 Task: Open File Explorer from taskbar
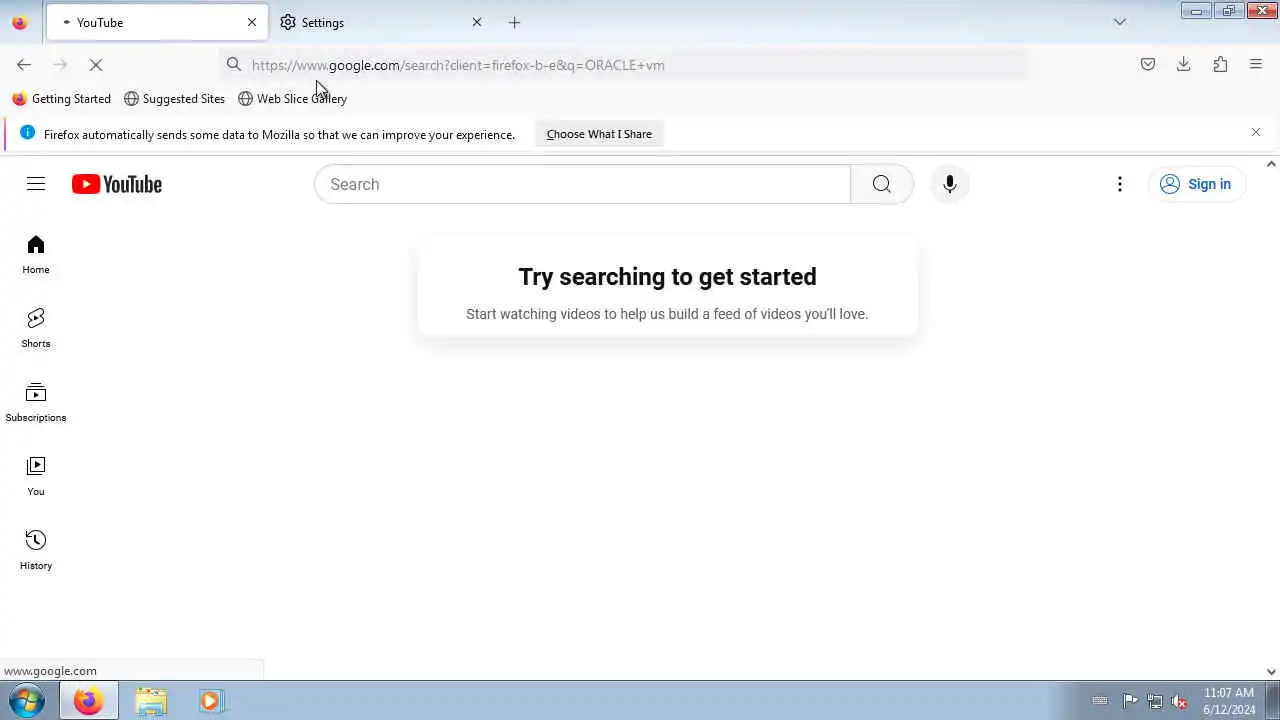click(151, 701)
